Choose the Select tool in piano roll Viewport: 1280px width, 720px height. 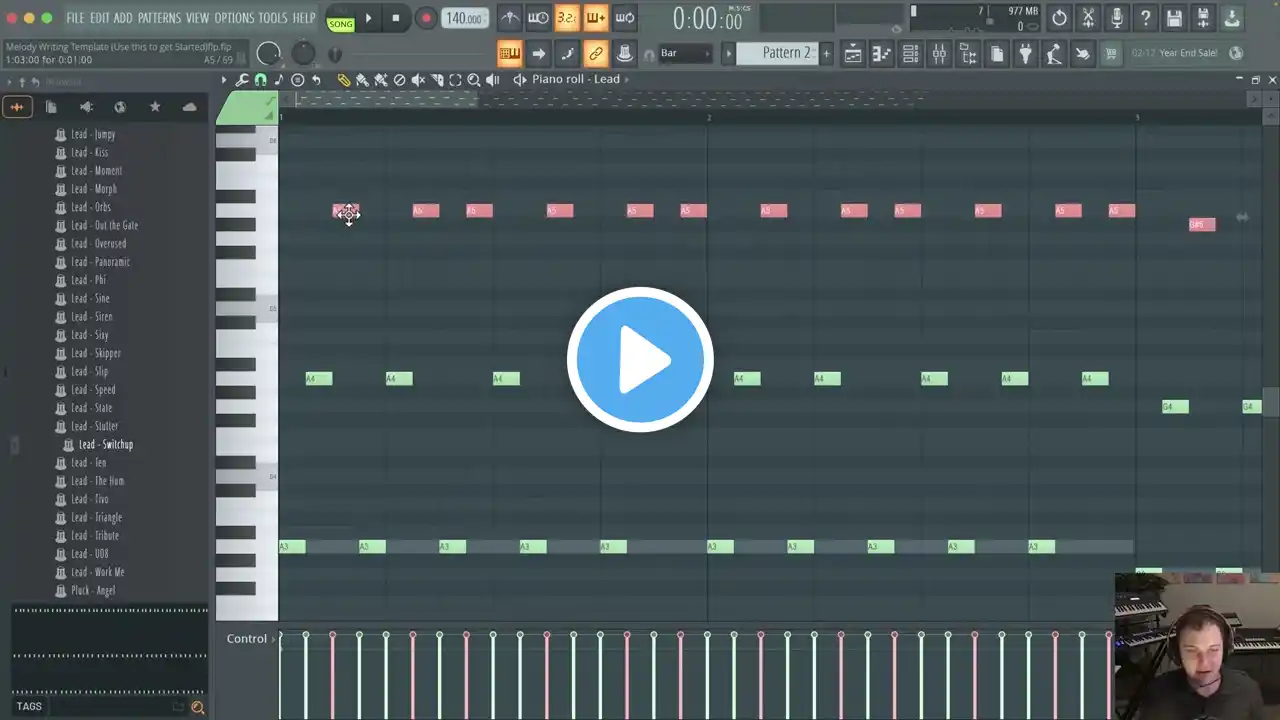[455, 80]
